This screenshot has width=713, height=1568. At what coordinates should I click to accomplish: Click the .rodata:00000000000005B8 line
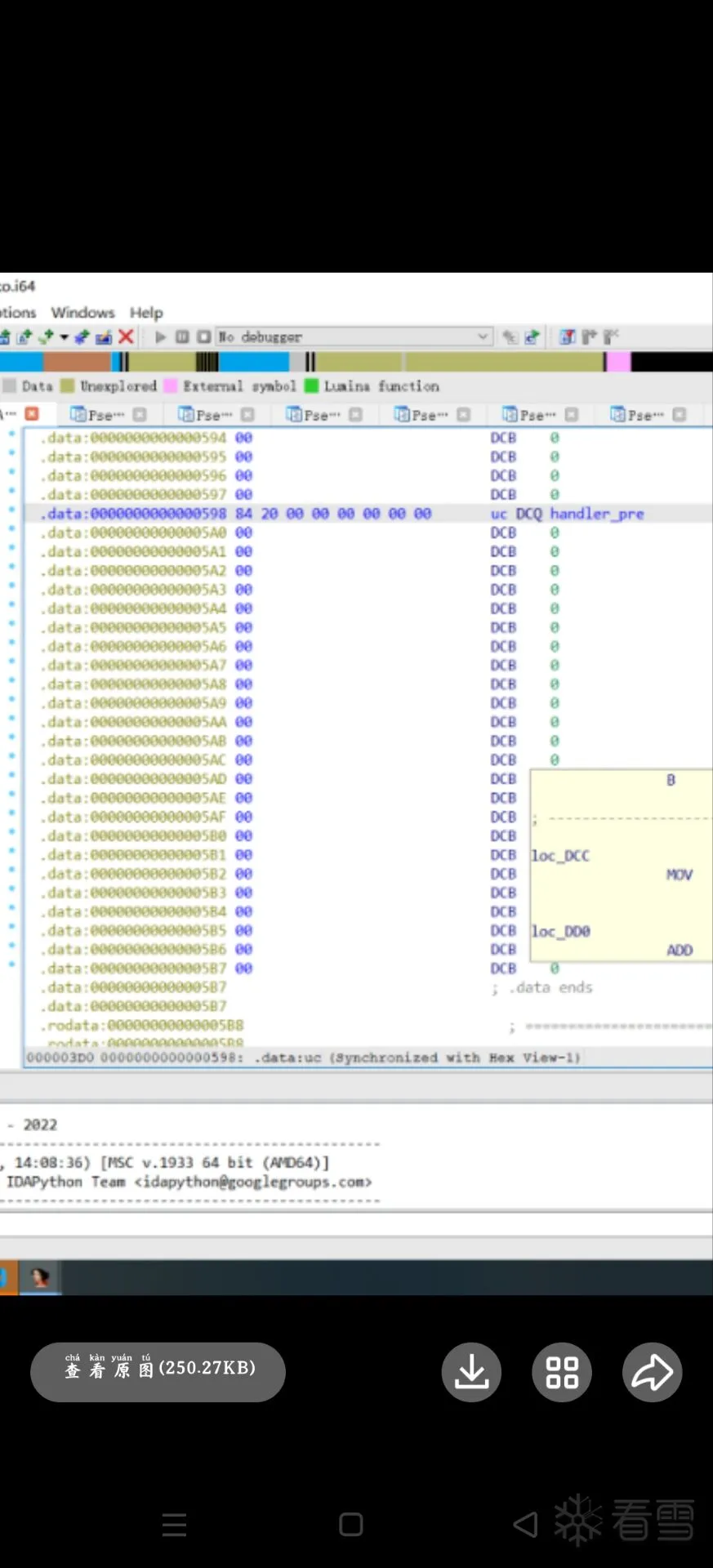coord(142,1026)
